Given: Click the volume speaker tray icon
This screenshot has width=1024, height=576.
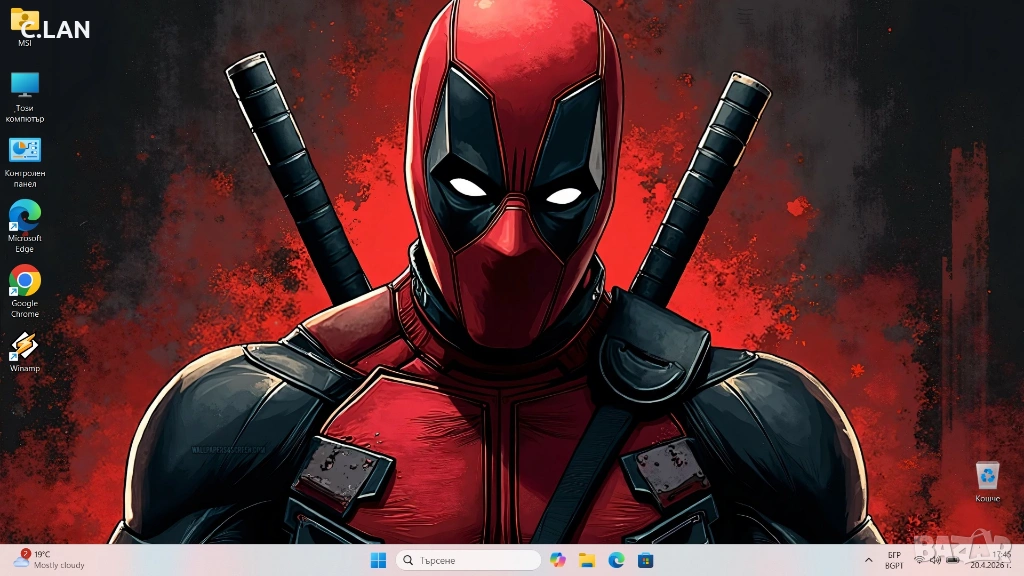Looking at the screenshot, I should tap(935, 560).
